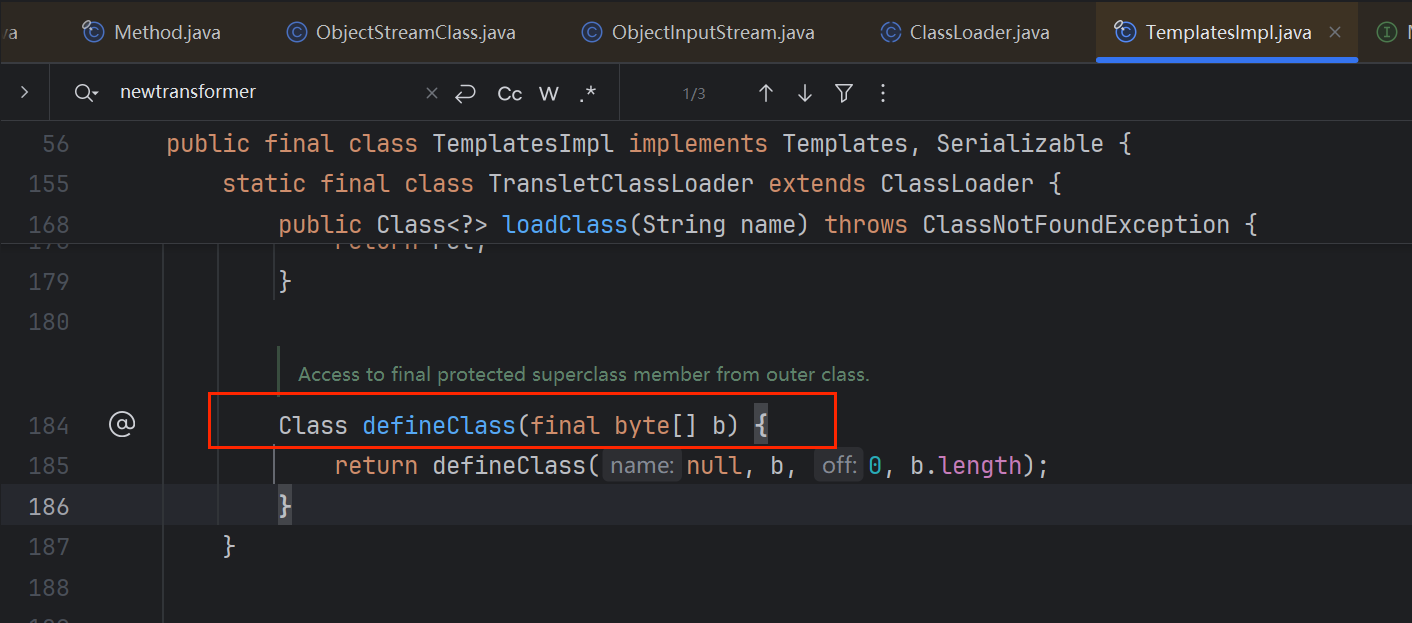The image size is (1412, 623).
Task: Switch to ClassLoader.java tab
Action: click(979, 32)
